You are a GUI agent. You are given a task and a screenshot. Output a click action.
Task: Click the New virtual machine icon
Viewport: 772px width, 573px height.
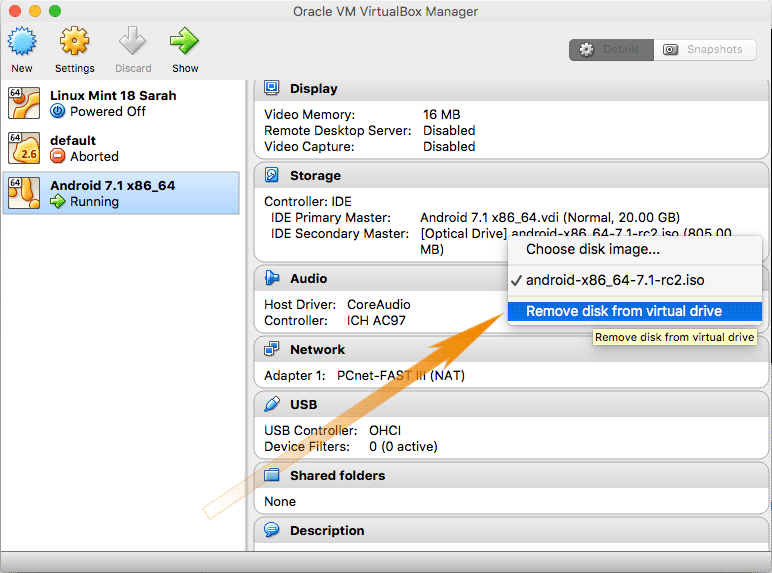pyautogui.click(x=22, y=41)
